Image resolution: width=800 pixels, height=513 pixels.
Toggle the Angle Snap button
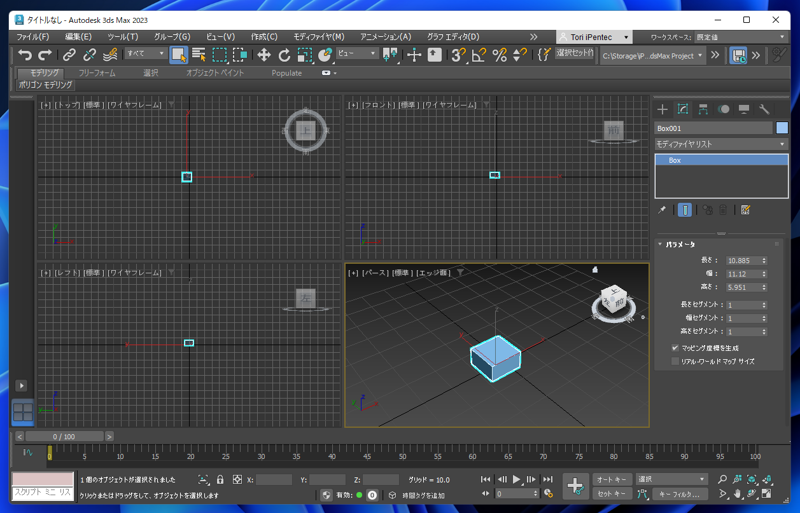point(479,55)
